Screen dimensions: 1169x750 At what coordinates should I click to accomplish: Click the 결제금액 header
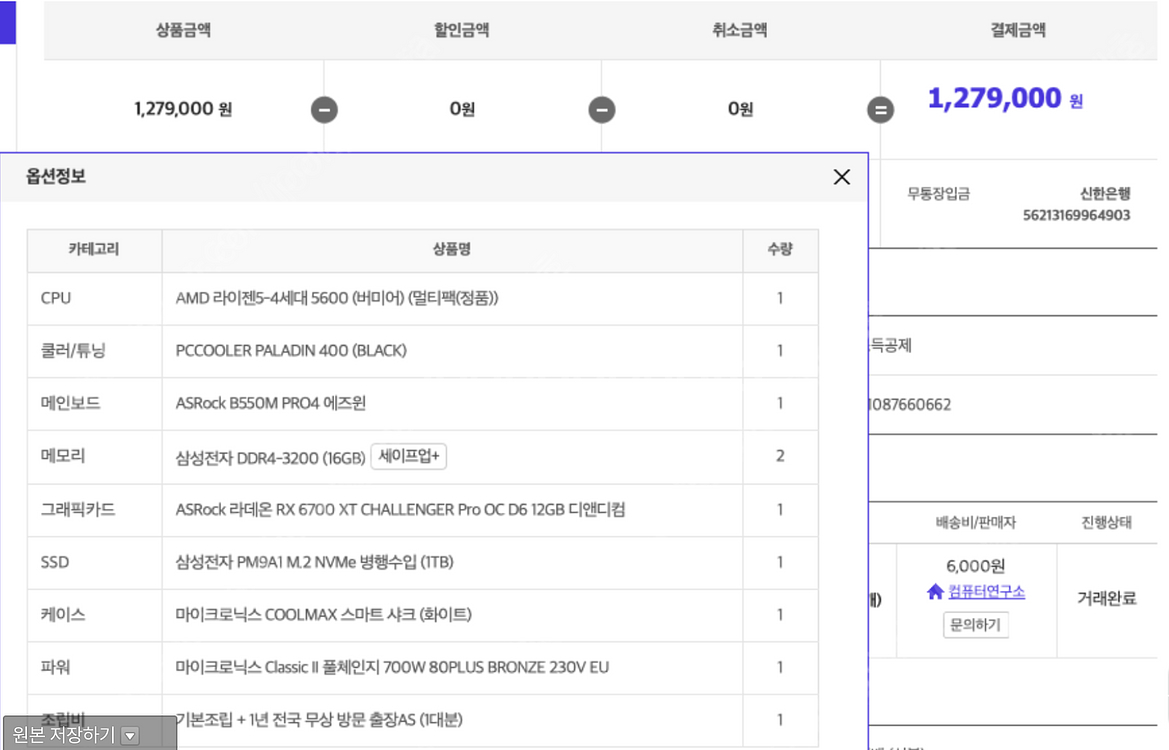pyautogui.click(x=1018, y=30)
